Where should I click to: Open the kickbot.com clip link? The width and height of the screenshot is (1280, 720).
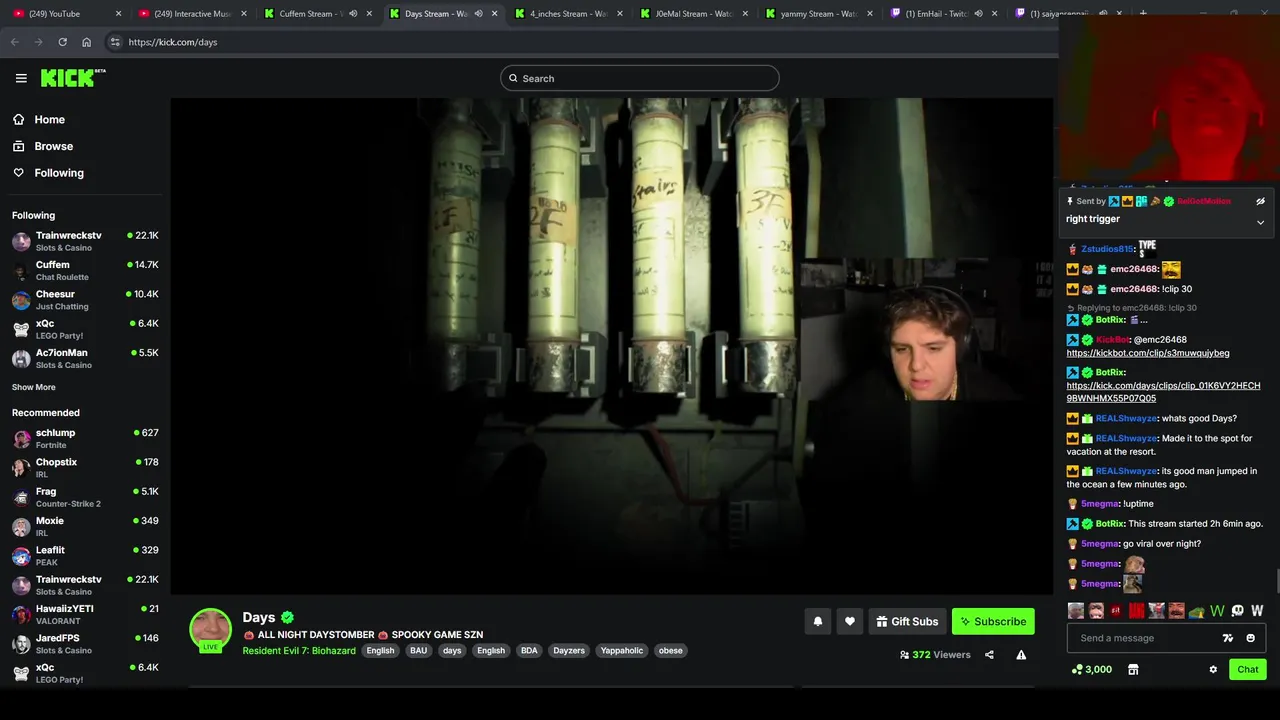pyautogui.click(x=1148, y=353)
